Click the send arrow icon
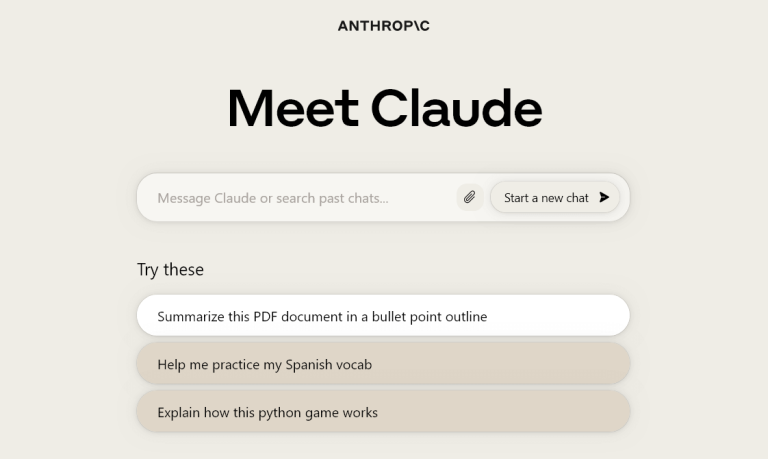768x459 pixels. pyautogui.click(x=604, y=197)
